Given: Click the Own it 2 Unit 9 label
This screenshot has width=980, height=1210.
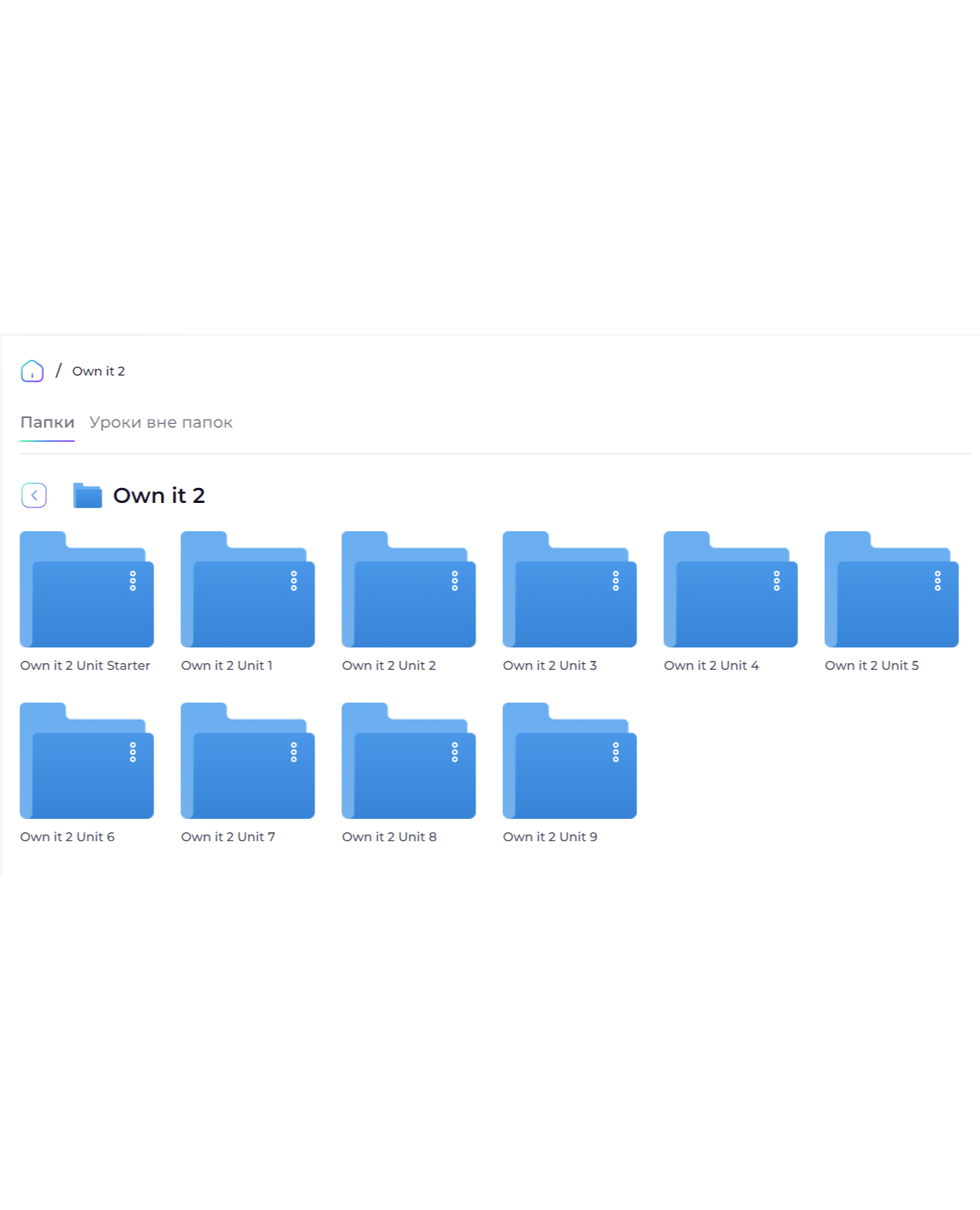Looking at the screenshot, I should pyautogui.click(x=550, y=837).
